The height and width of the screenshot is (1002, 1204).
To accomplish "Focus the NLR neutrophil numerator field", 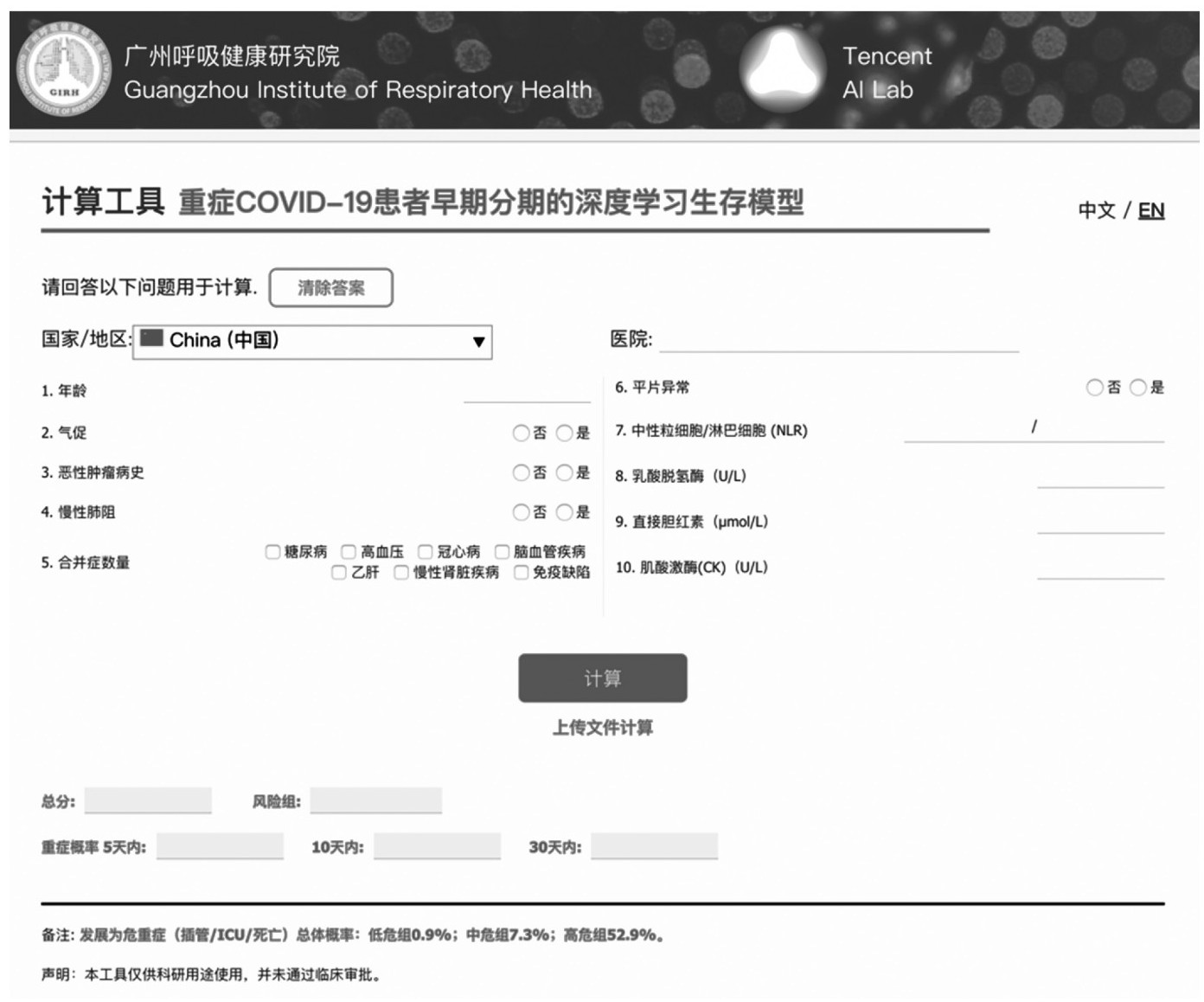I will tap(965, 429).
